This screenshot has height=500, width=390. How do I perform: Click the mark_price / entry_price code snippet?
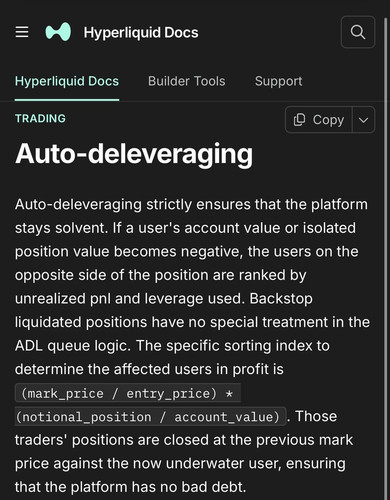pos(128,393)
